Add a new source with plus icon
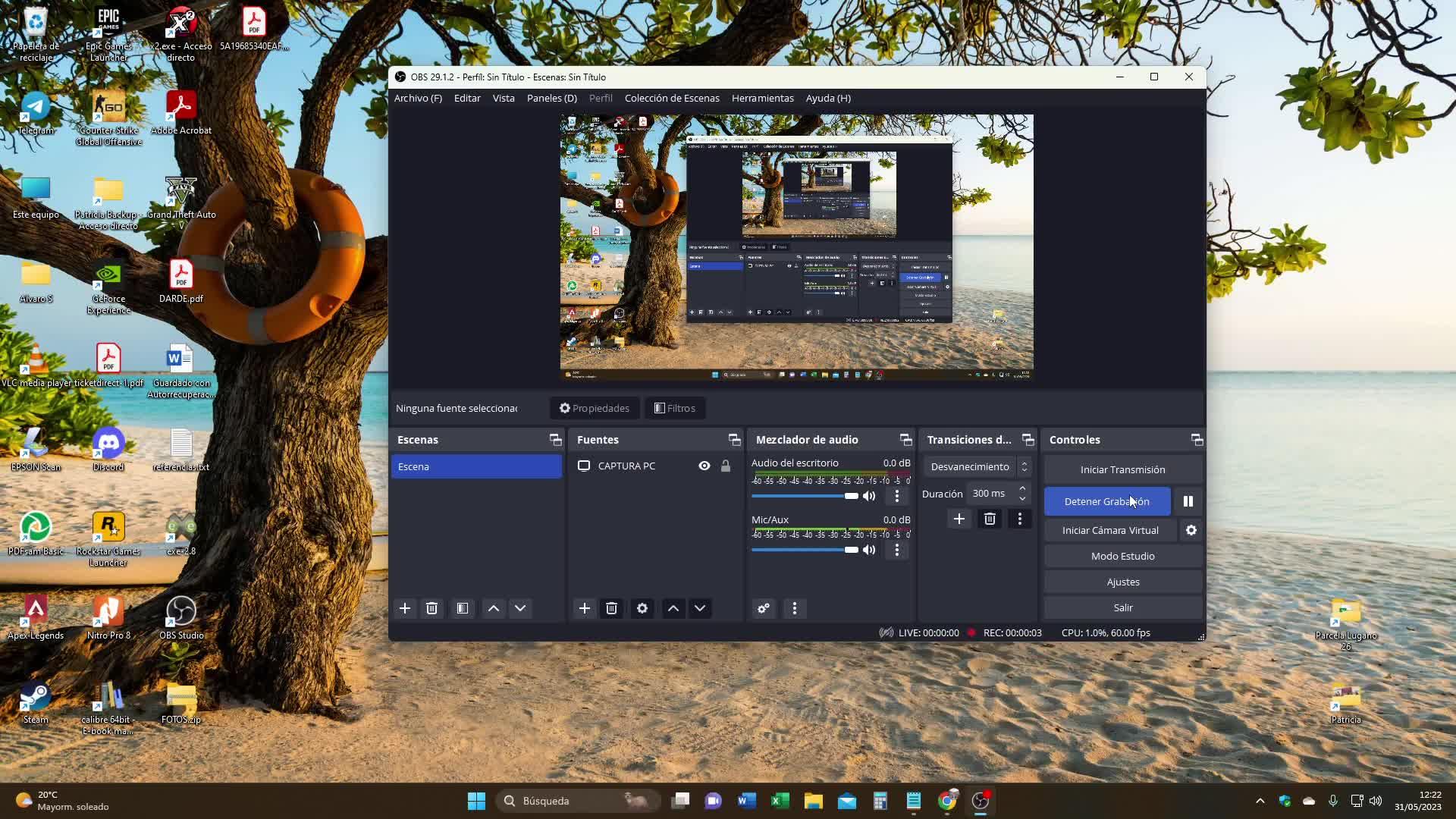The height and width of the screenshot is (819, 1456). click(584, 608)
